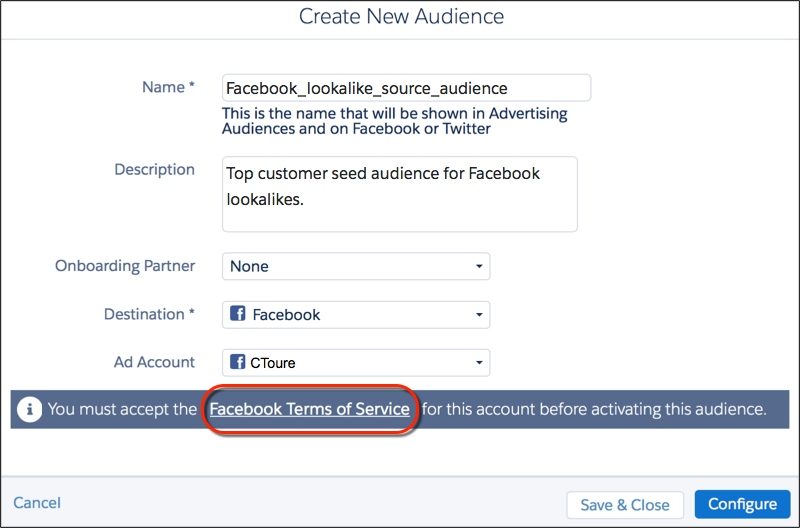Screen dimensions: 800x528
Task: Click the info icon in the notice banner
Action: point(30,409)
